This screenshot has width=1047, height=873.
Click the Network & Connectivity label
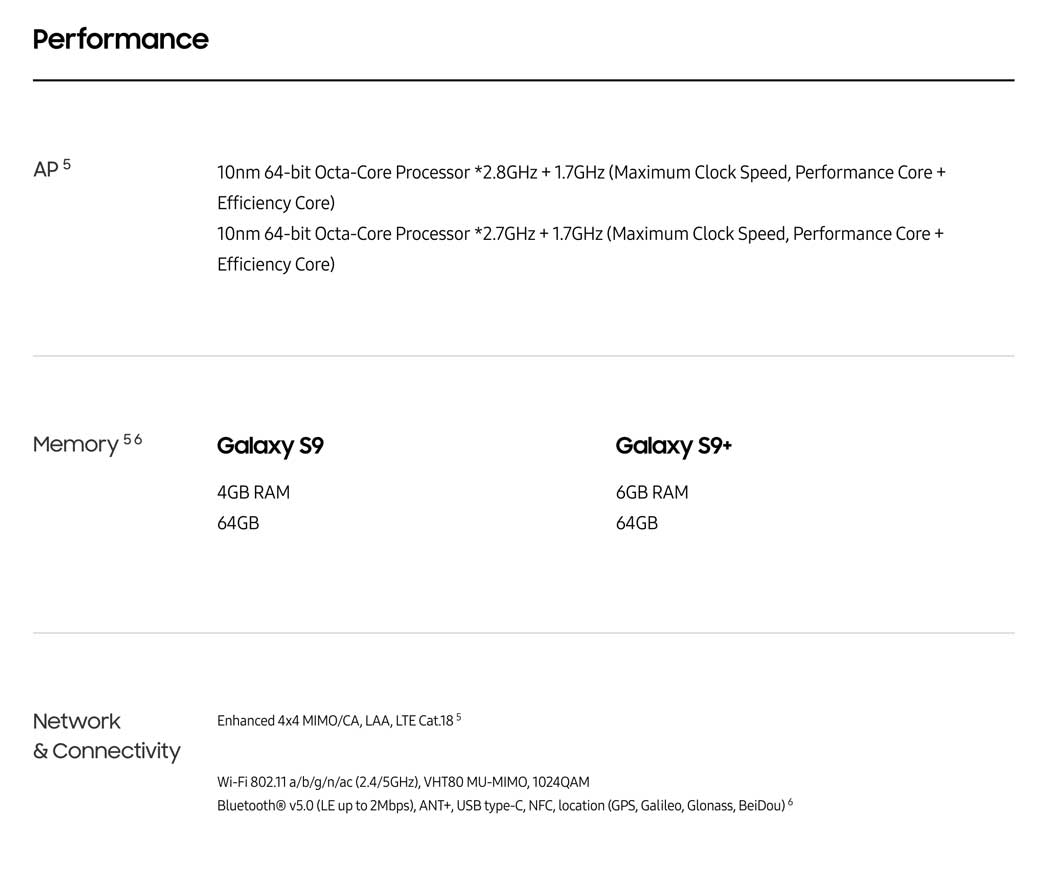(x=106, y=736)
